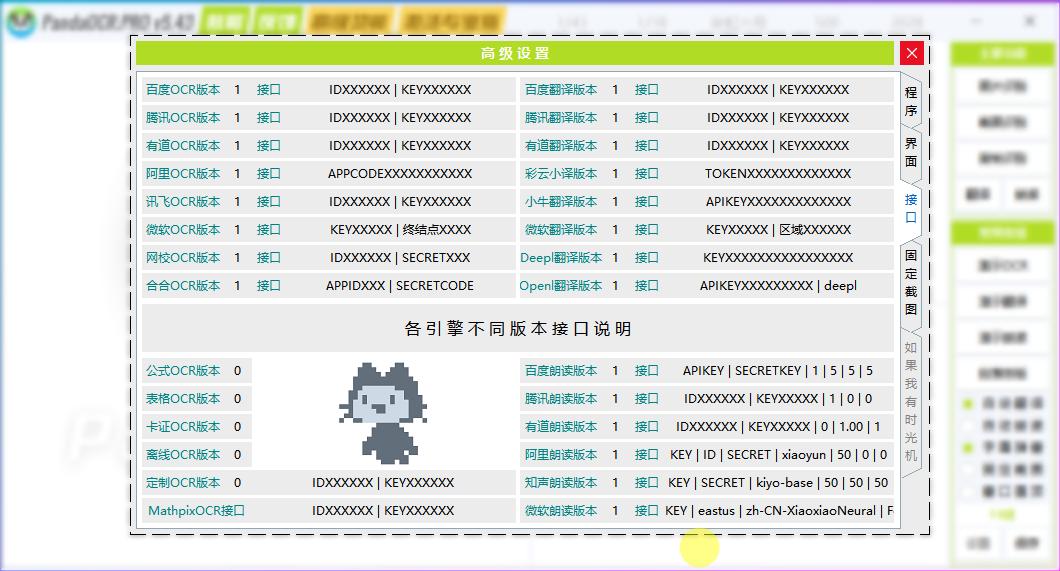Viewport: 1060px width, 571px height.
Task: Open the 如果我有时光机 side tab
Action: tap(911, 401)
